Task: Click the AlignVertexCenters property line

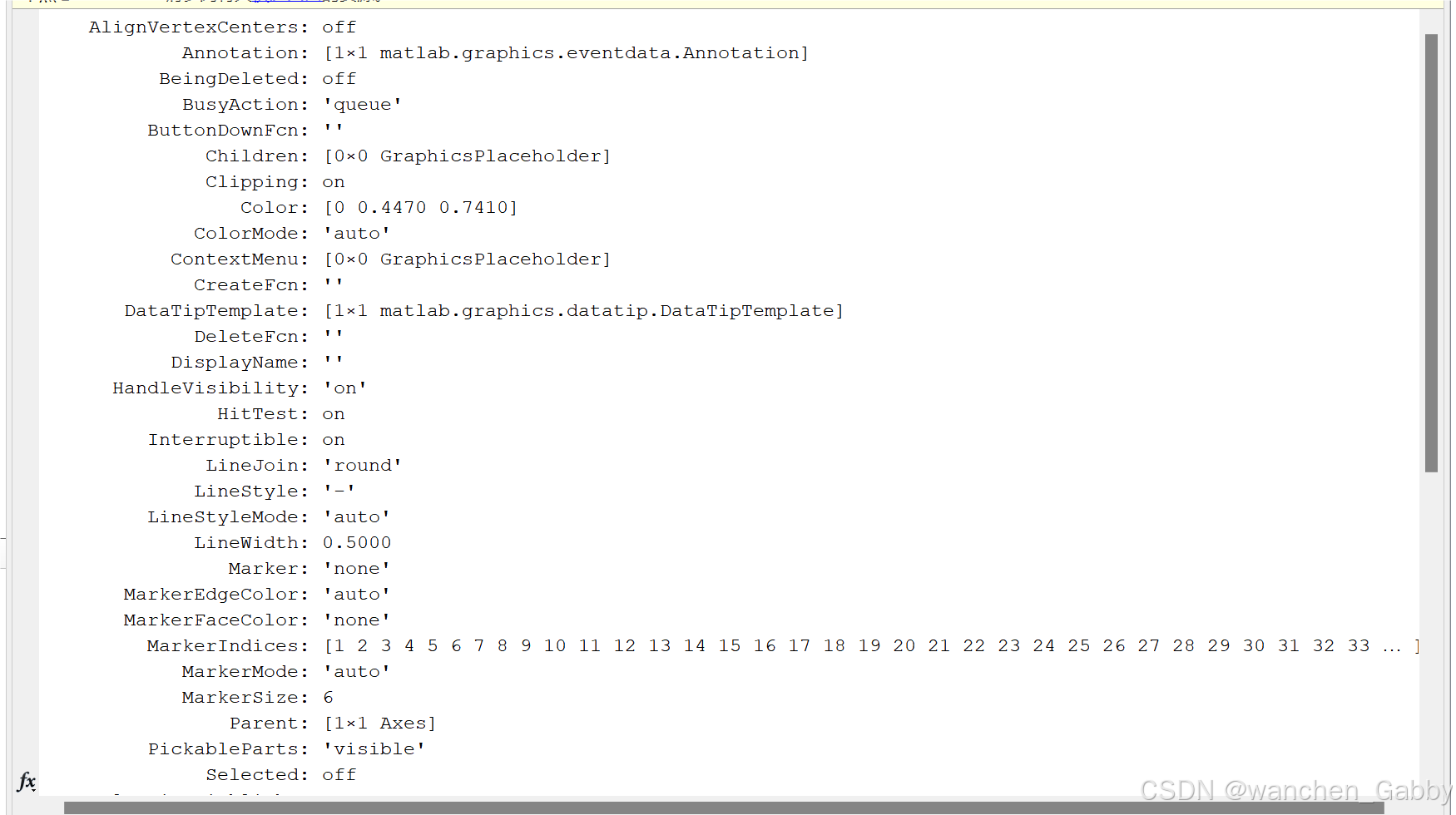Action: (222, 27)
